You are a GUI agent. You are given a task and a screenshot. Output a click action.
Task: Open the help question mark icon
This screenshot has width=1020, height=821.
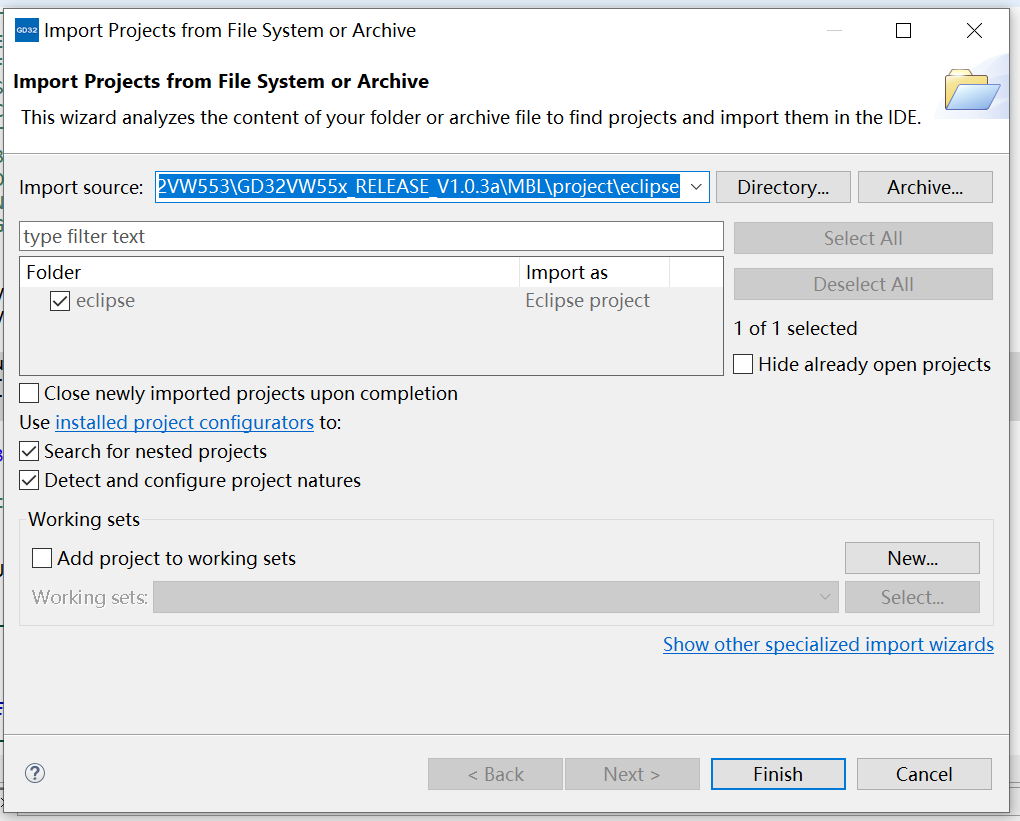click(34, 774)
